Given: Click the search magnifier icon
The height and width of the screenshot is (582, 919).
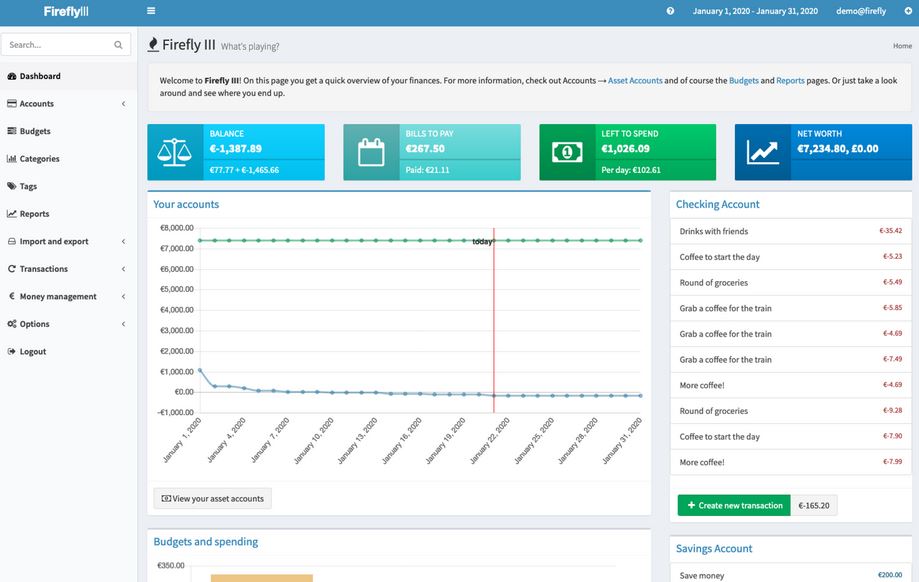Looking at the screenshot, I should pos(118,45).
